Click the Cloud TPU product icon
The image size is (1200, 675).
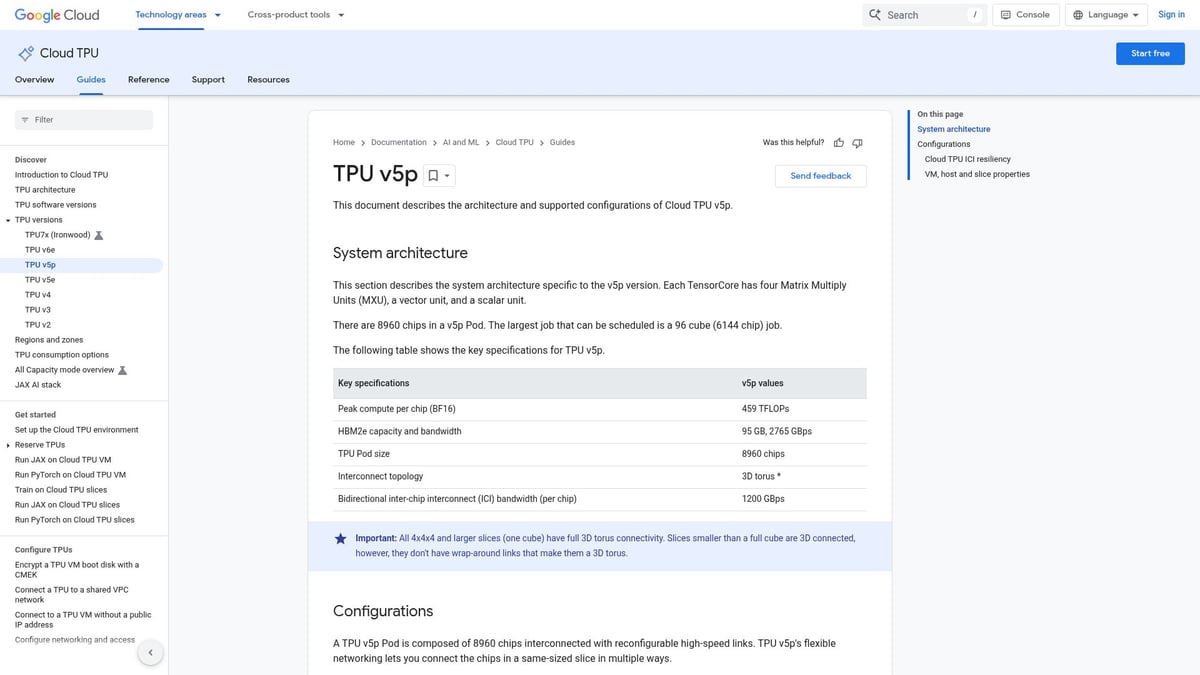[x=26, y=53]
